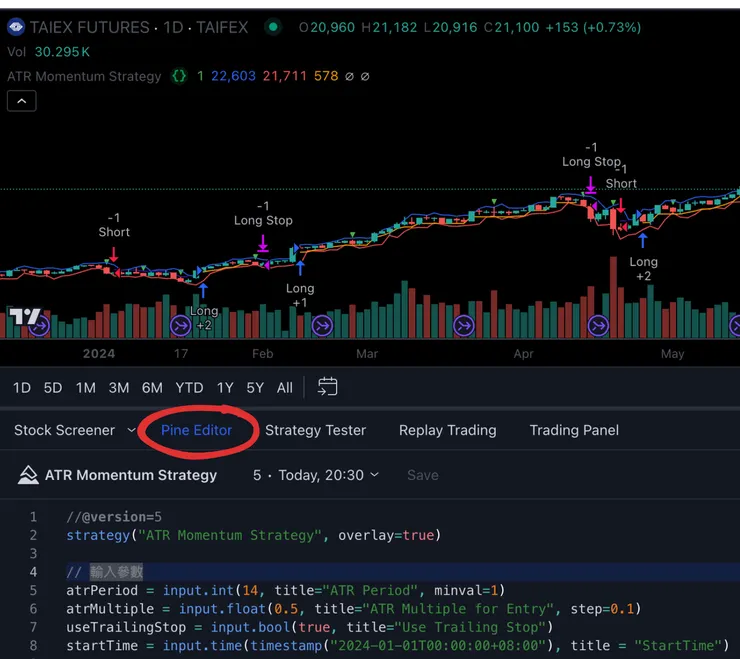Place cursor in the atrPeriod input line
Viewport: 740px width, 659px height.
coord(286,591)
